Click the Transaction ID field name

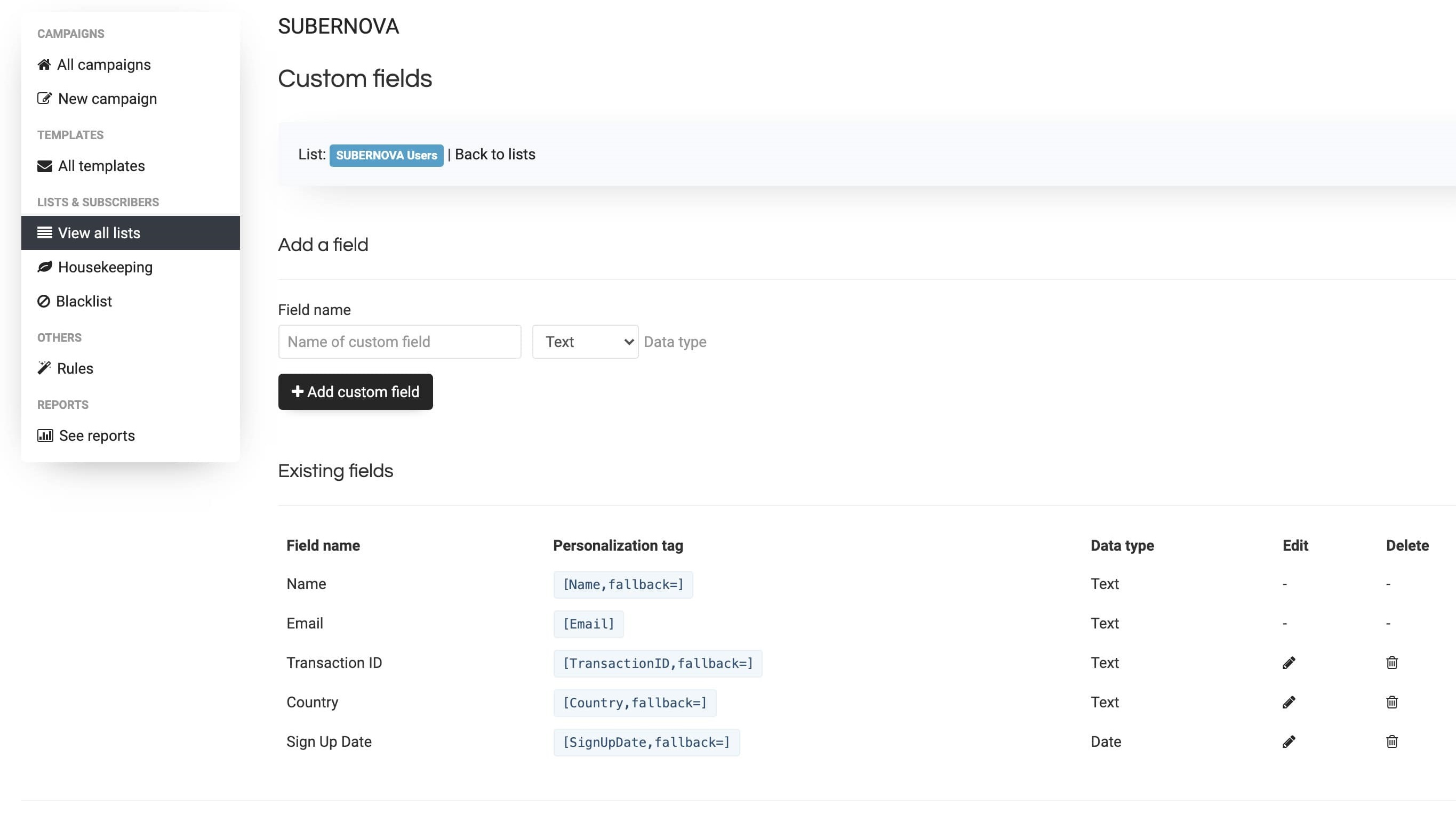click(x=334, y=663)
